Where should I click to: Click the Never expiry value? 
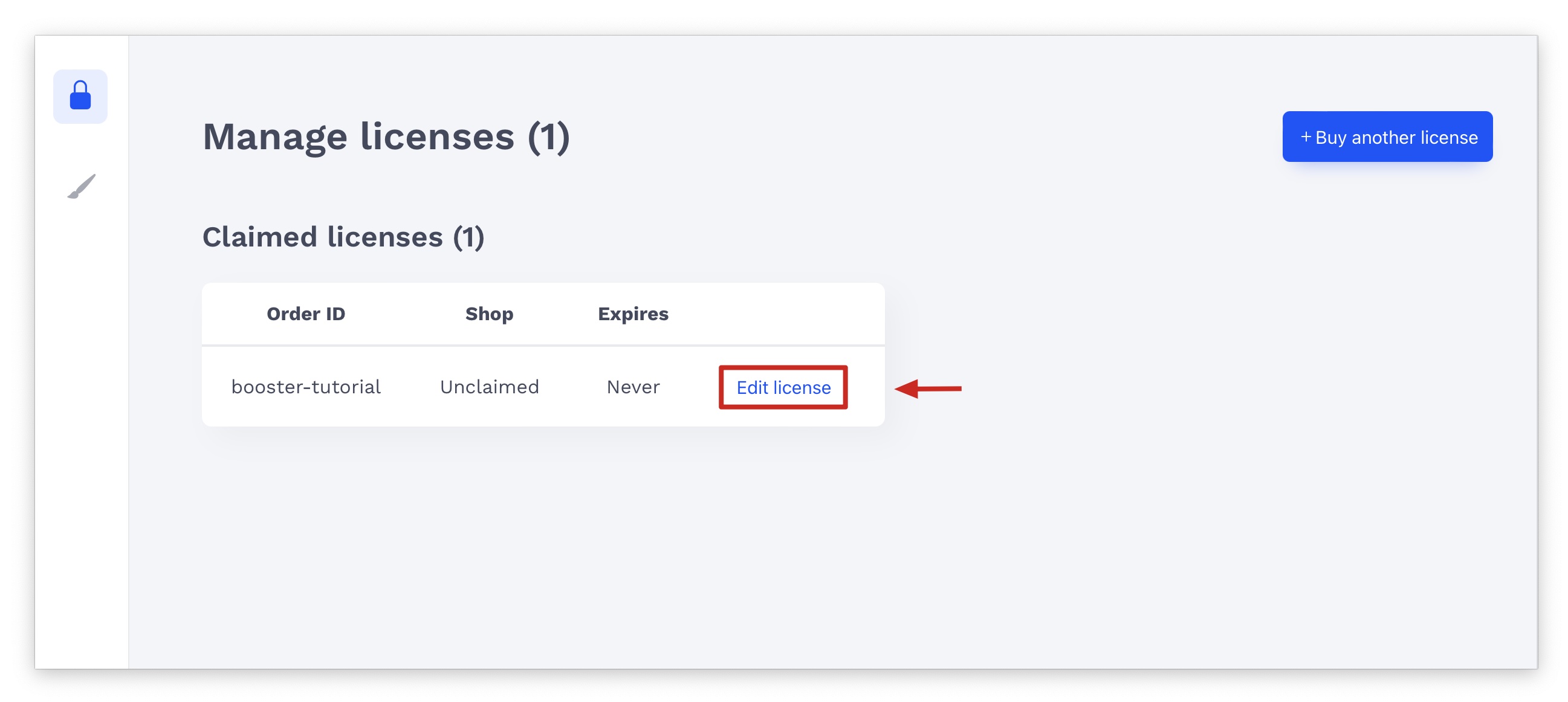(x=633, y=387)
